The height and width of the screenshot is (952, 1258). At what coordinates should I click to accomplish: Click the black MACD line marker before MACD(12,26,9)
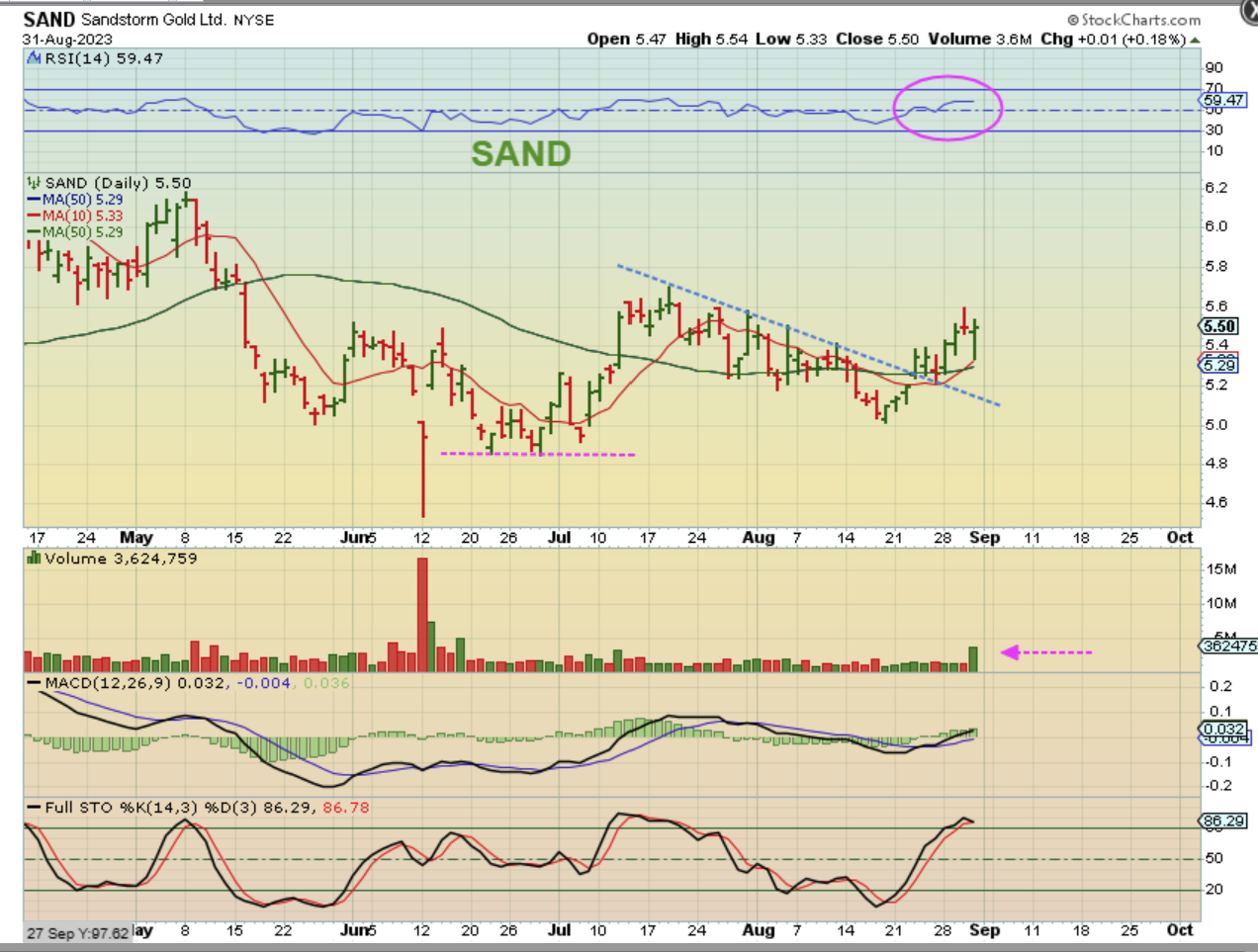(35, 683)
